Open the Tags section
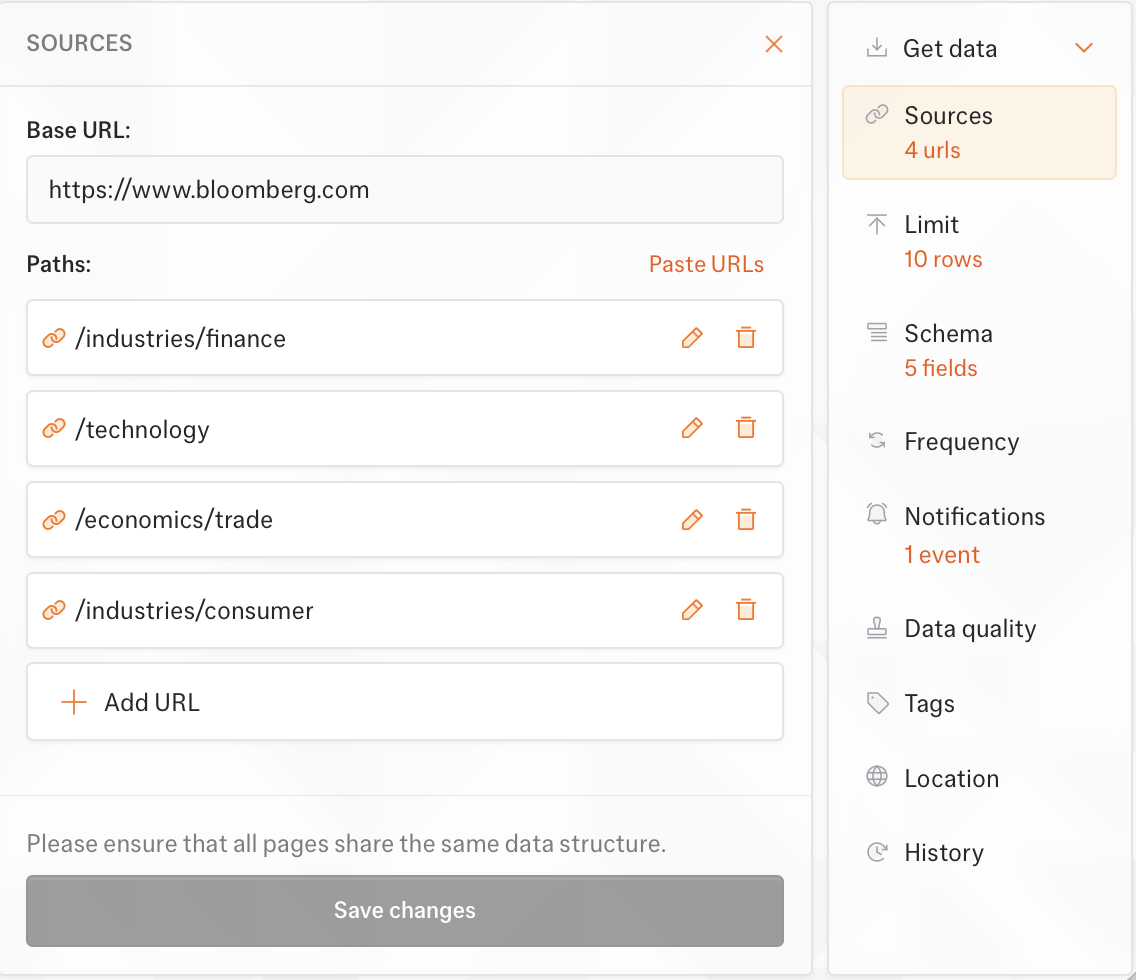 929,704
